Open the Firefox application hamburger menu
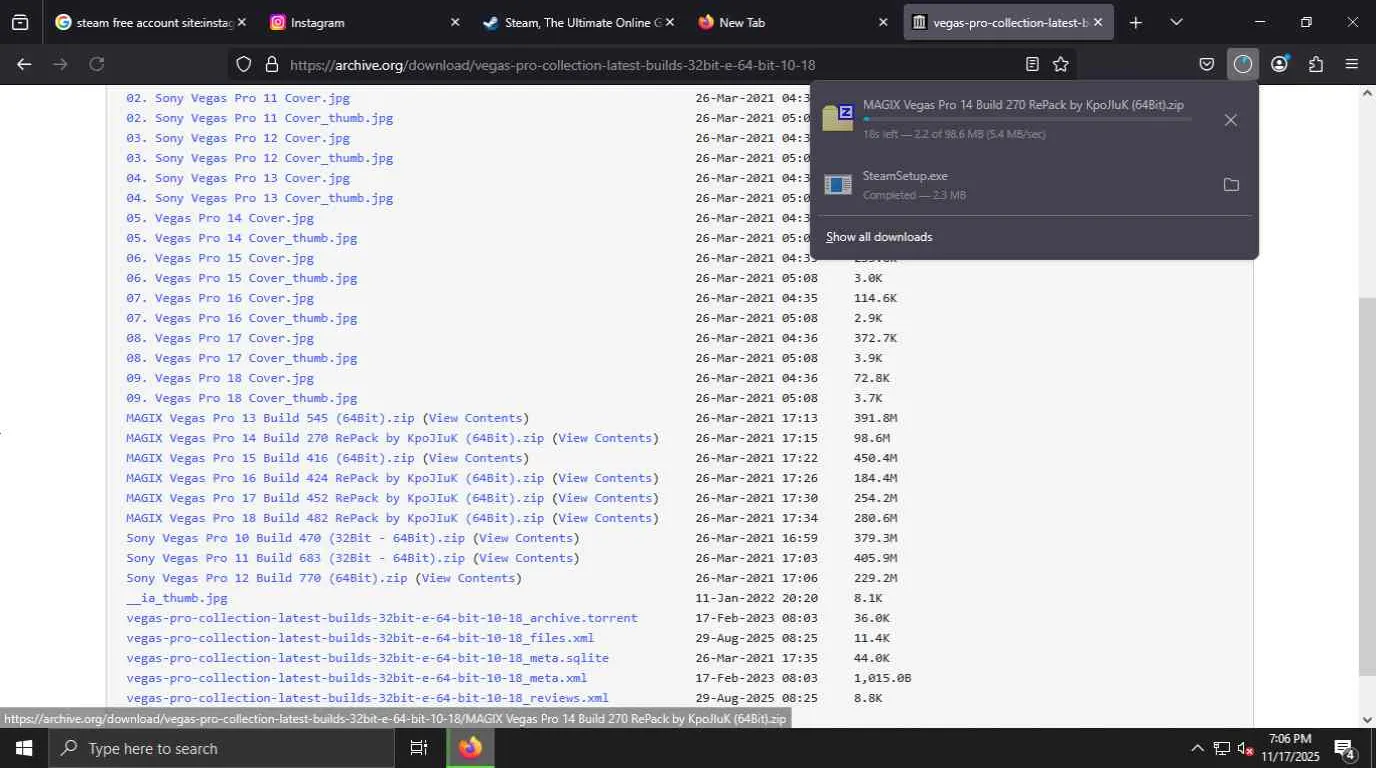This screenshot has height=768, width=1376. point(1352,64)
